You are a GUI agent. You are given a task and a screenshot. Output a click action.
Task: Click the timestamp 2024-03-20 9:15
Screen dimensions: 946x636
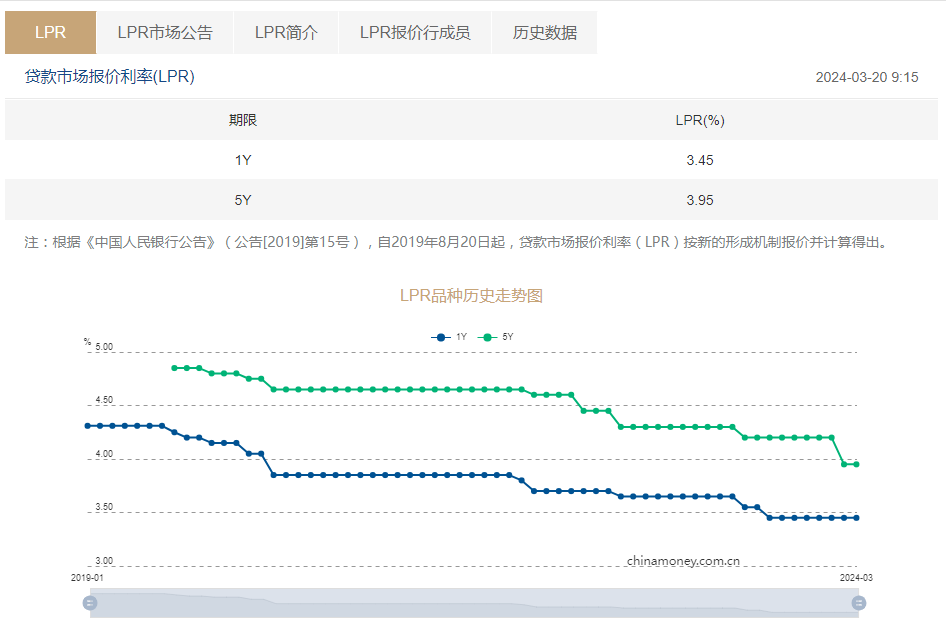tap(867, 77)
